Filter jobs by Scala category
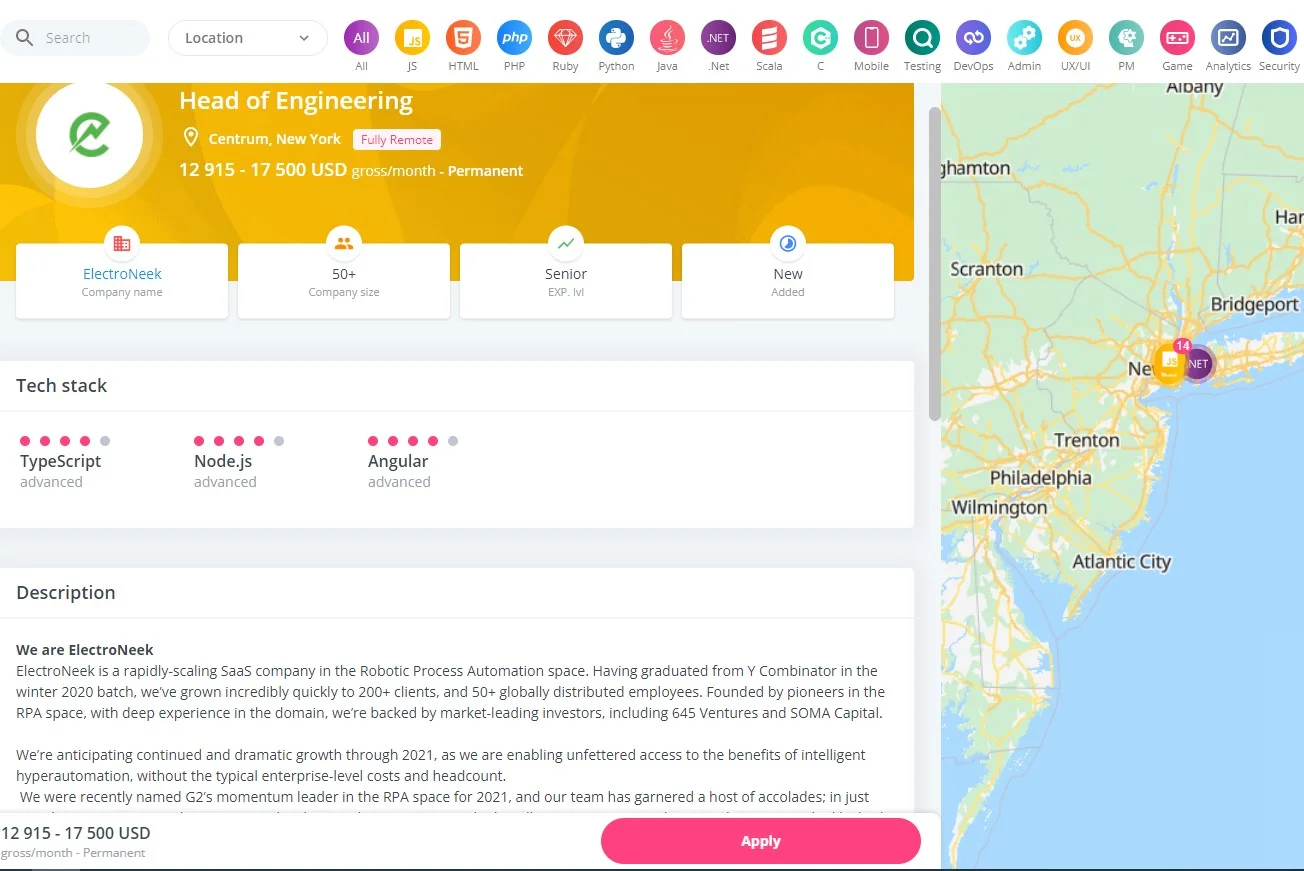1304x871 pixels. tap(769, 38)
